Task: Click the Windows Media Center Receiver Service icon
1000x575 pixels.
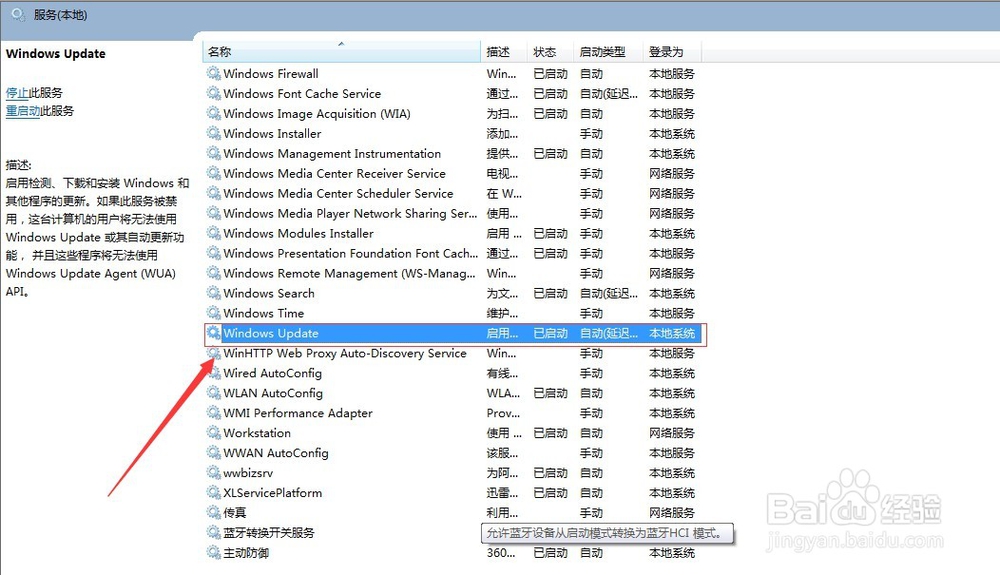Action: pos(213,173)
